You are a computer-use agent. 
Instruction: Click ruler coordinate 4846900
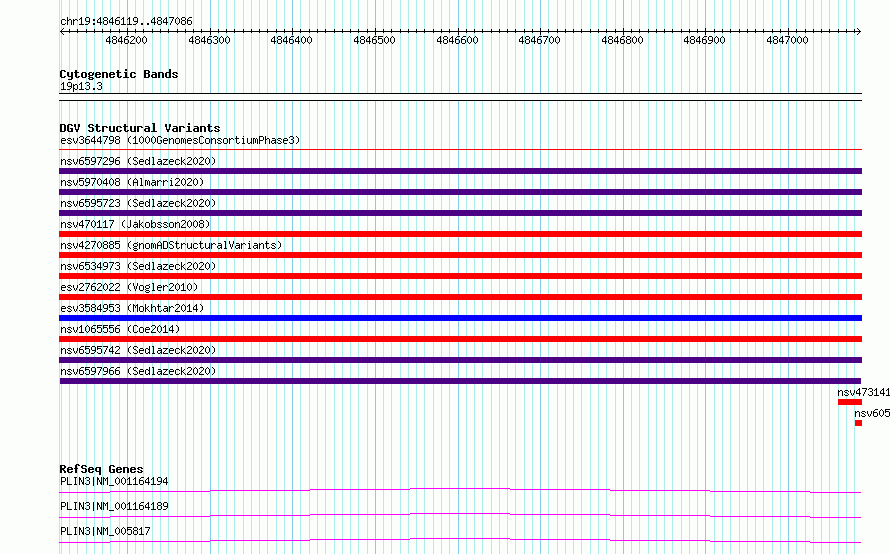(x=704, y=40)
